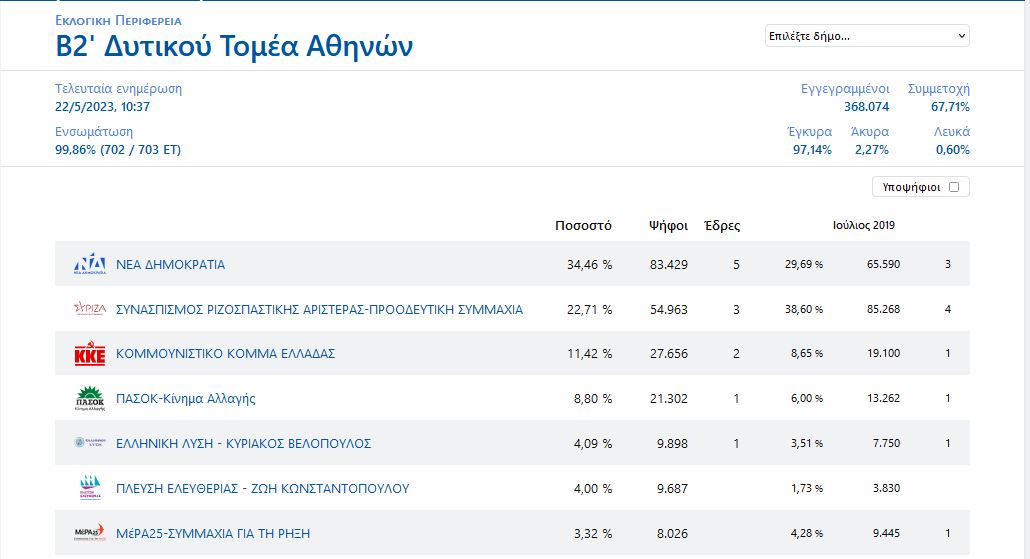This screenshot has width=1030, height=559.
Task: Select ΚΟΜΜΟΥΝΙΣΤΙΚΟ ΚΟΜΜΑ ΕΛΛΑΔΑΣ party name
Action: click(225, 354)
